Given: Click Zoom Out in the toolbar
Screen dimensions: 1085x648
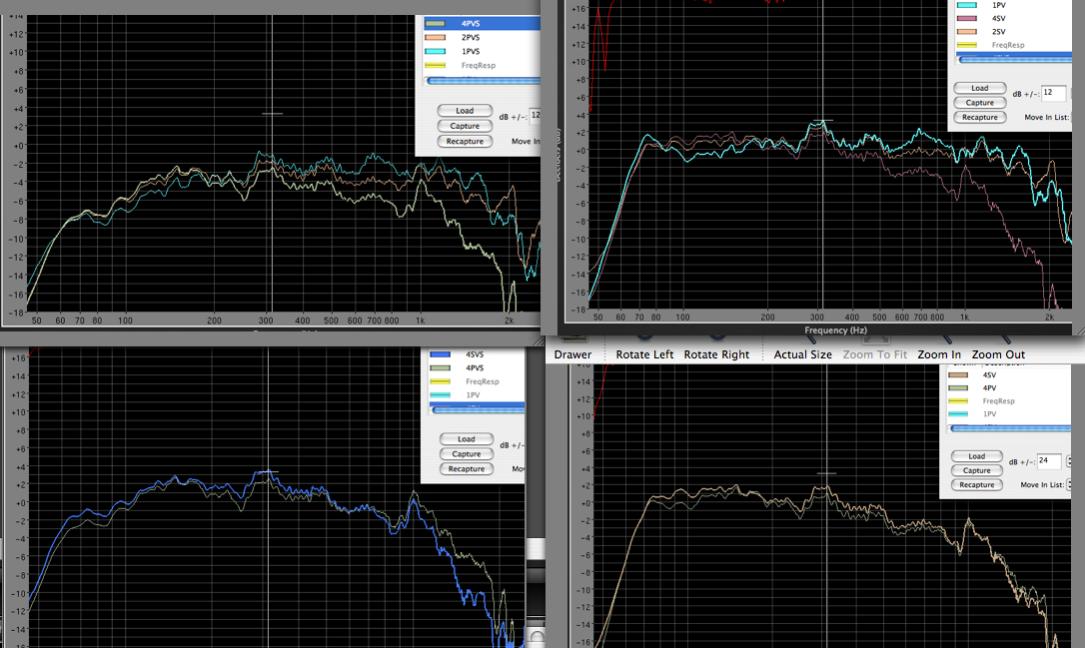Looking at the screenshot, I should click(x=999, y=354).
